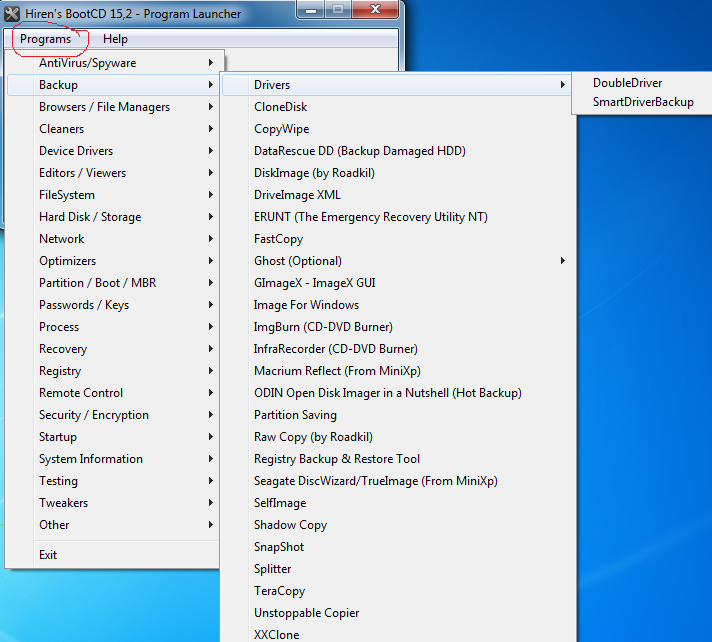Open the Network submenu
The image size is (712, 642).
coord(114,239)
